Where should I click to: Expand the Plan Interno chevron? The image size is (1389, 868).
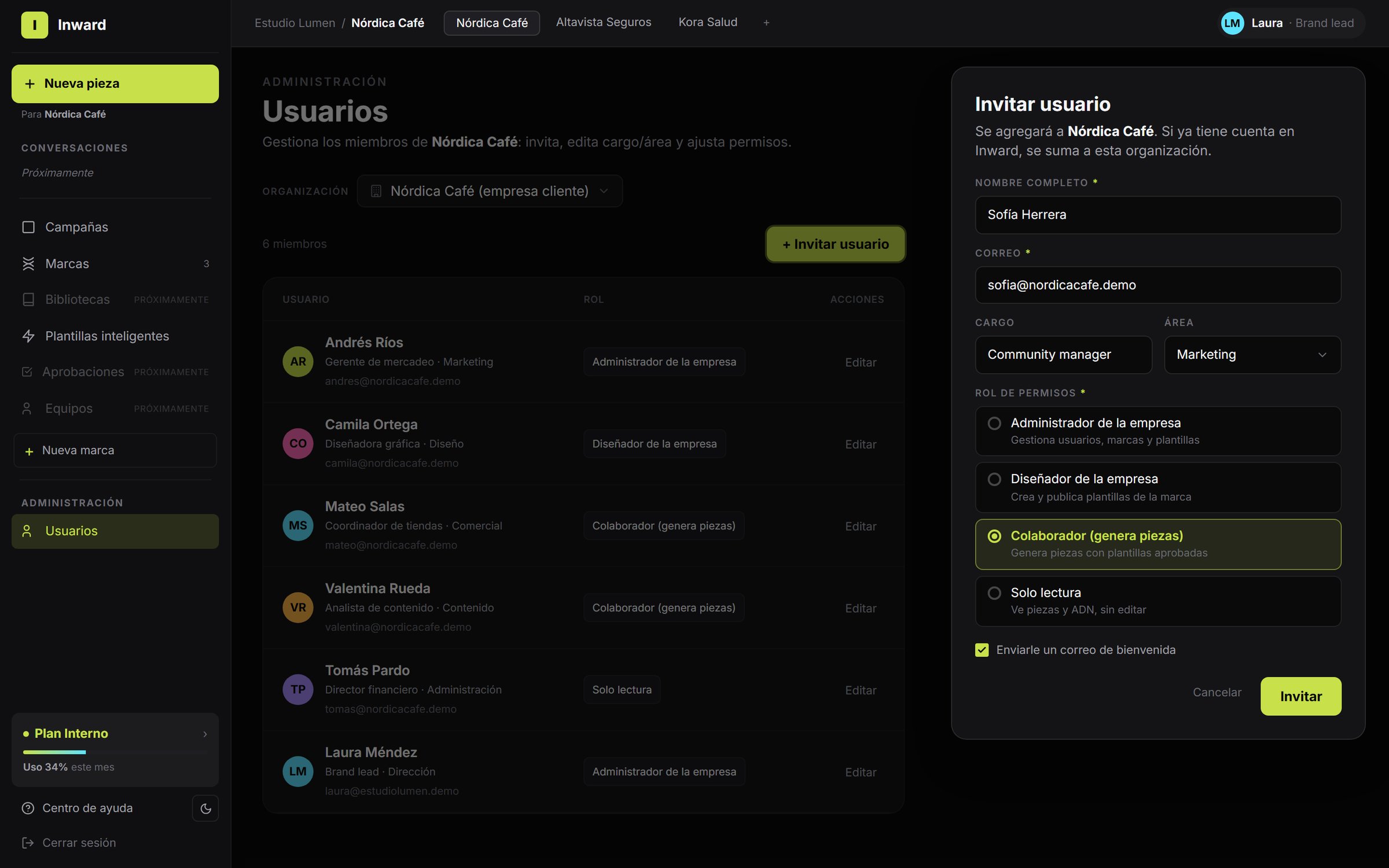[x=205, y=734]
